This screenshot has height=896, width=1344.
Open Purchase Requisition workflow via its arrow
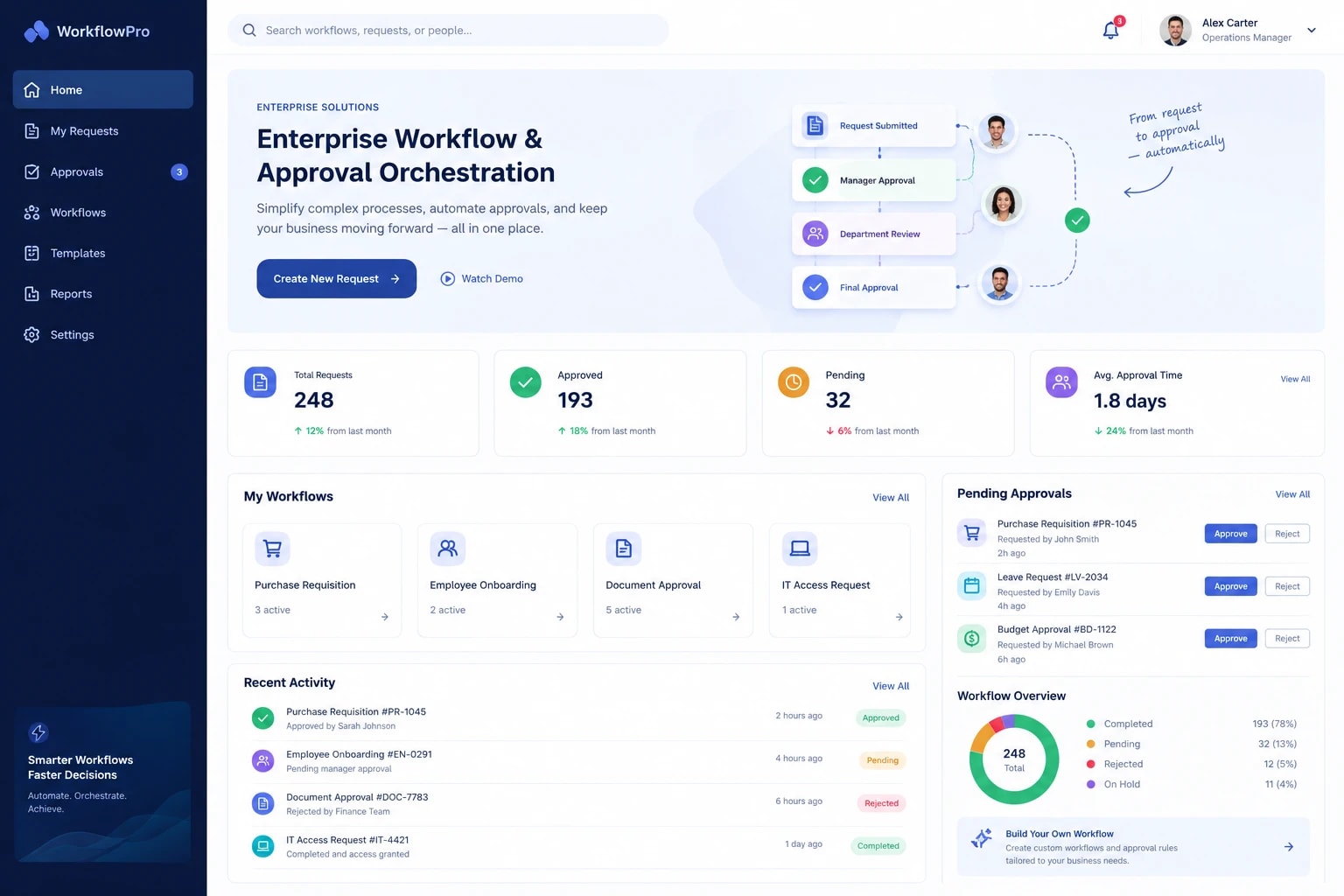point(385,617)
